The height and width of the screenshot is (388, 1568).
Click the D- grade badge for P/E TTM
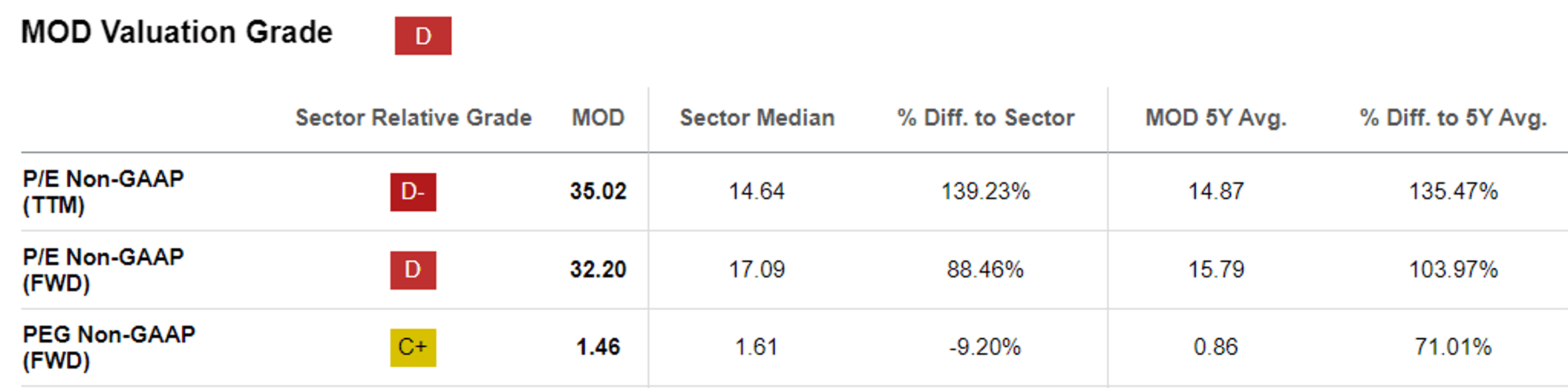(x=413, y=192)
